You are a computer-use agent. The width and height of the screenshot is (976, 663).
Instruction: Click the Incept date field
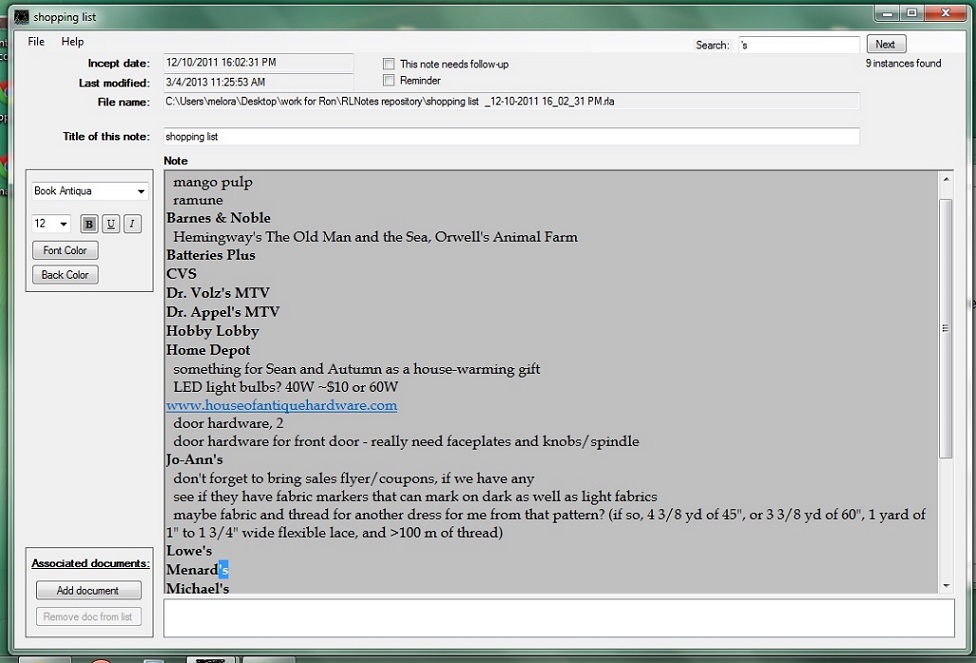point(258,62)
